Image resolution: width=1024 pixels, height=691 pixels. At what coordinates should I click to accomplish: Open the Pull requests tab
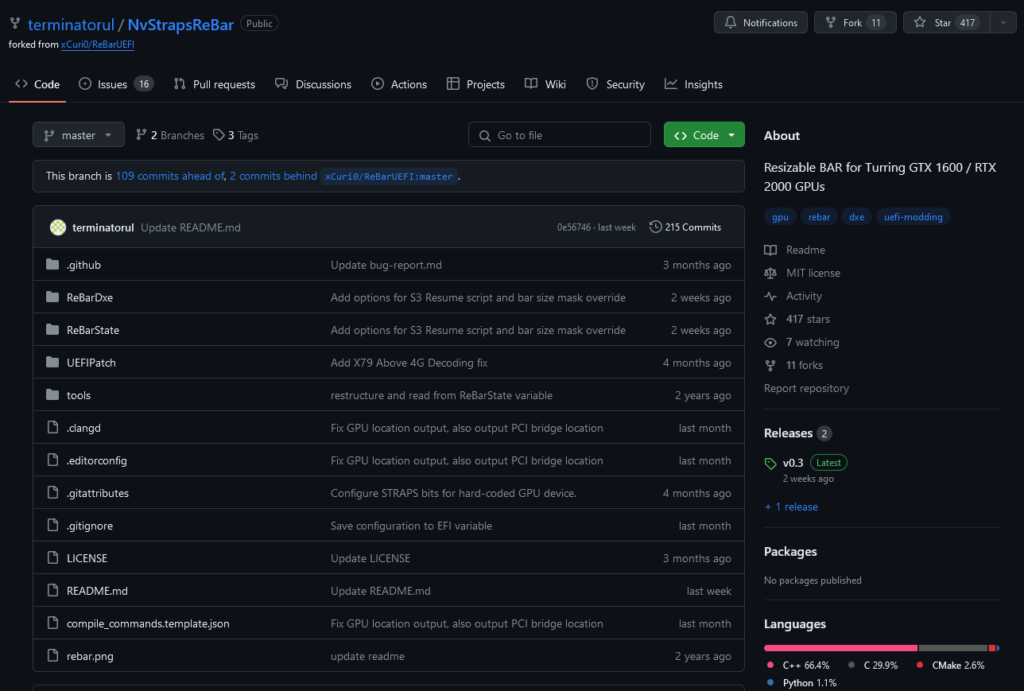click(x=214, y=84)
